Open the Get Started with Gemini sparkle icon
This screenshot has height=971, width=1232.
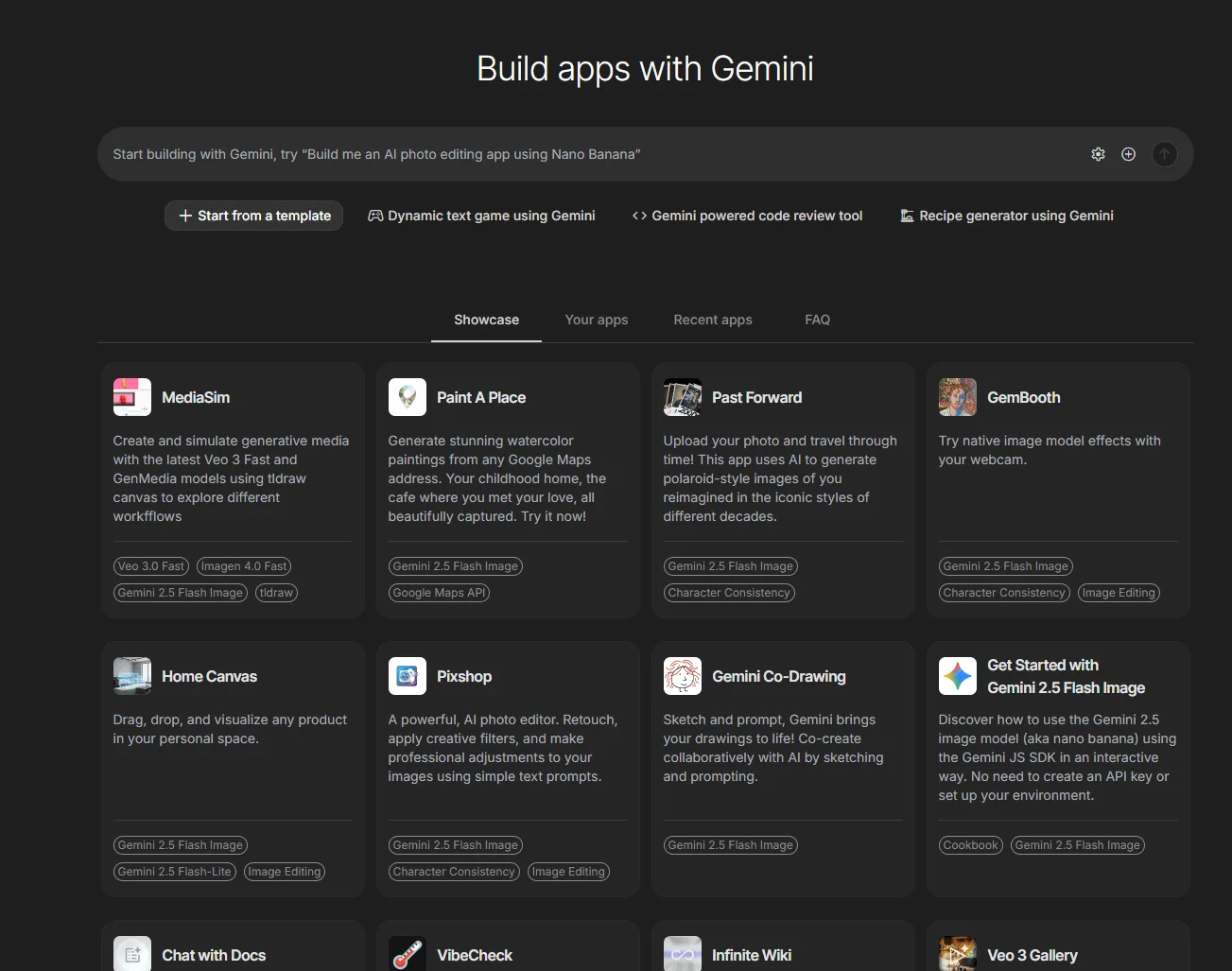point(958,676)
